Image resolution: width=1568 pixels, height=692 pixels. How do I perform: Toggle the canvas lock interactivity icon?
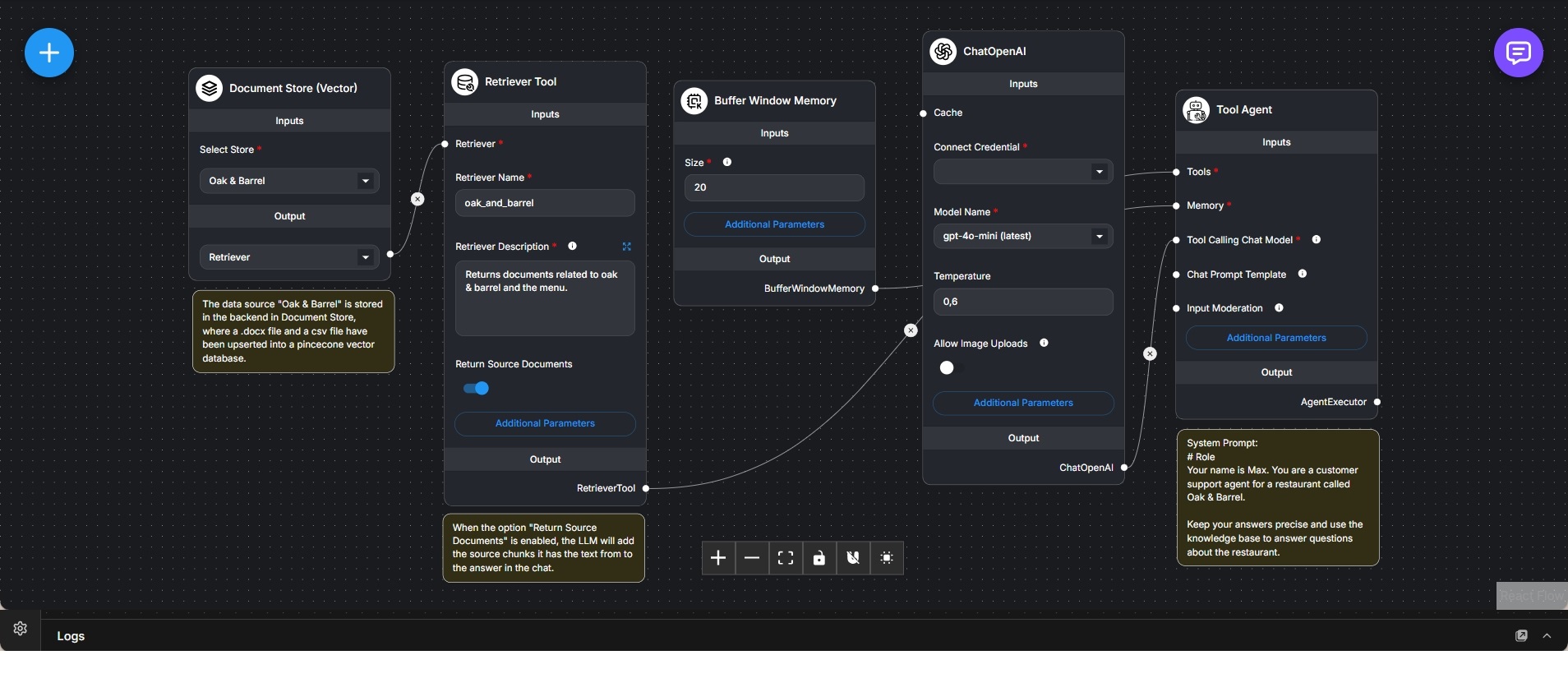(x=819, y=558)
